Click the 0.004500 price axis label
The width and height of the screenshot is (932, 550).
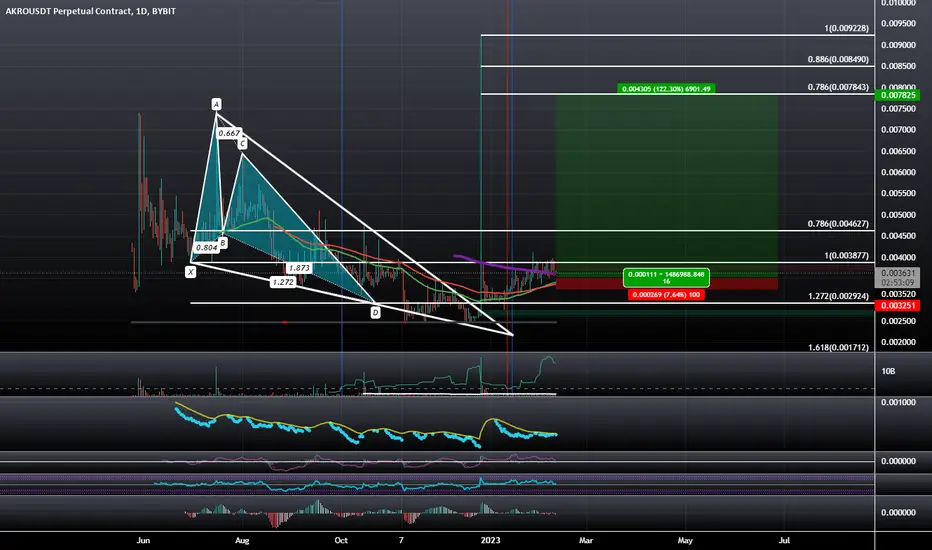[898, 236]
